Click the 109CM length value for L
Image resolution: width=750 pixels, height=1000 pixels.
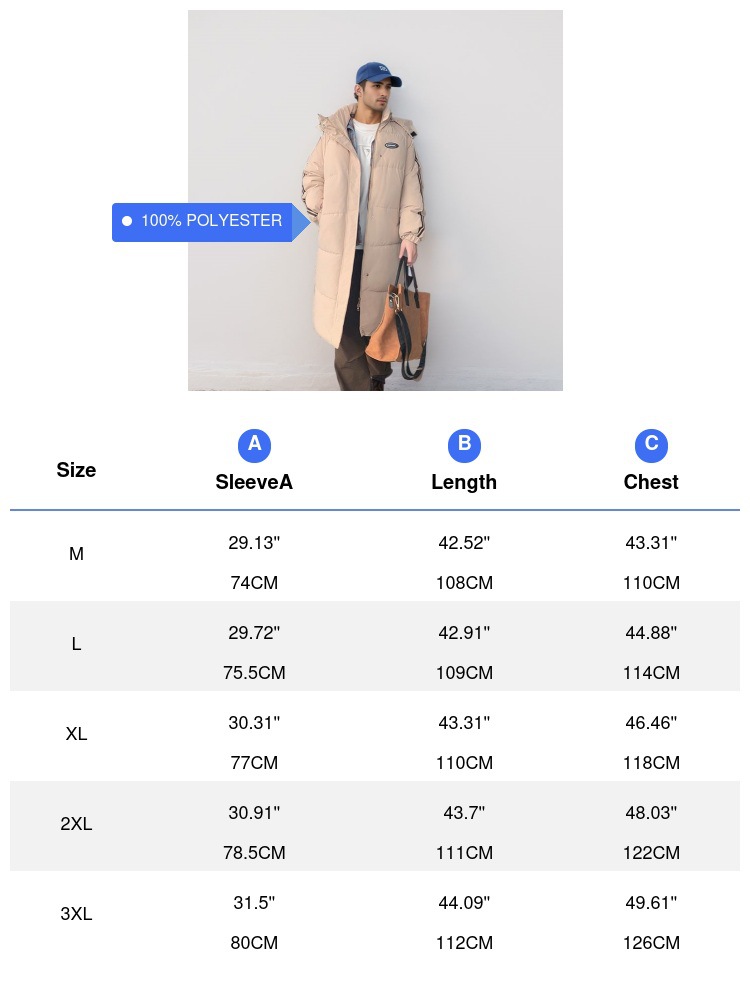464,673
